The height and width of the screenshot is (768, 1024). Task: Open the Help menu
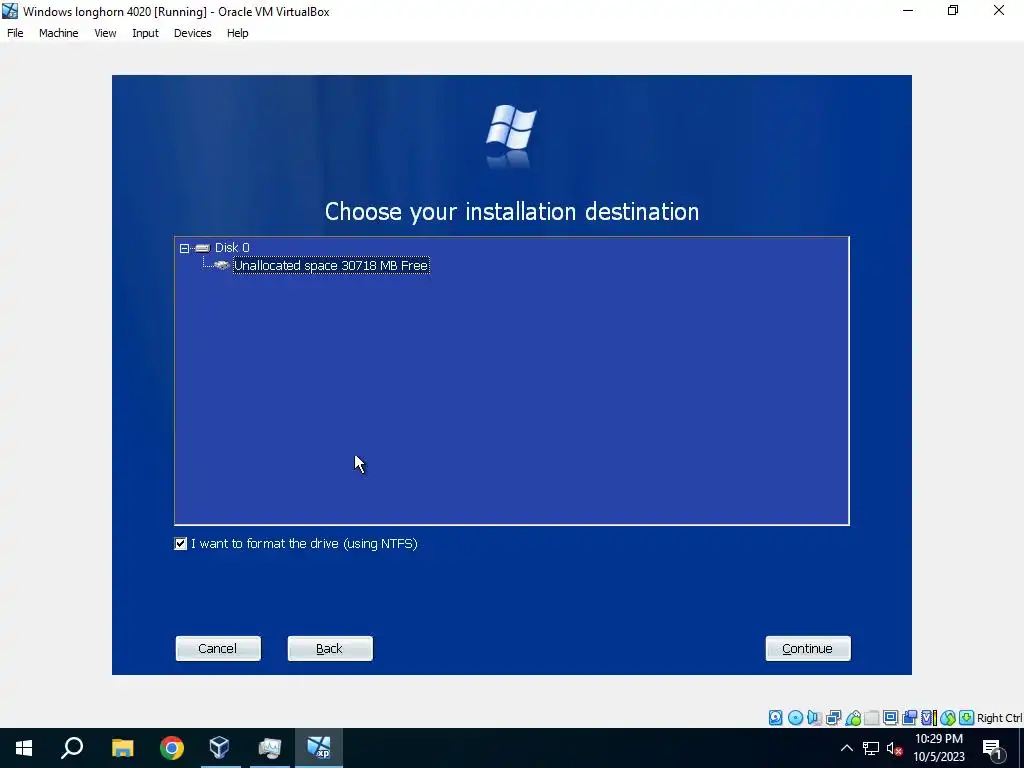(238, 33)
